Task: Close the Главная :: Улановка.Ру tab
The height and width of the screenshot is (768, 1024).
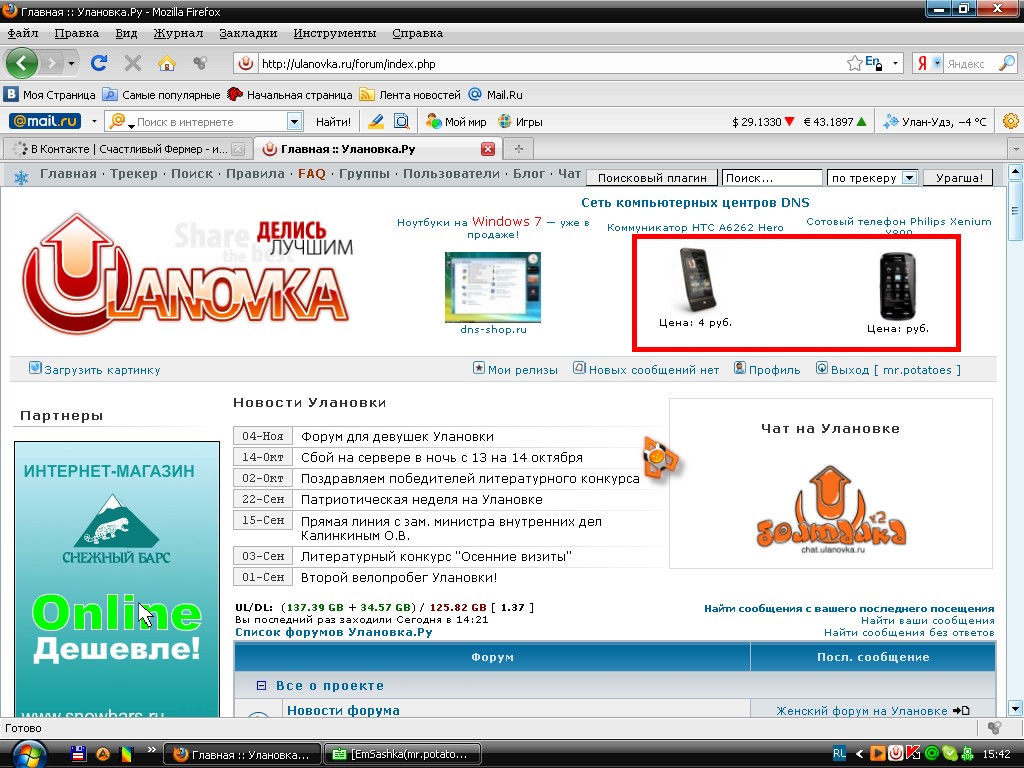Action: [488, 149]
